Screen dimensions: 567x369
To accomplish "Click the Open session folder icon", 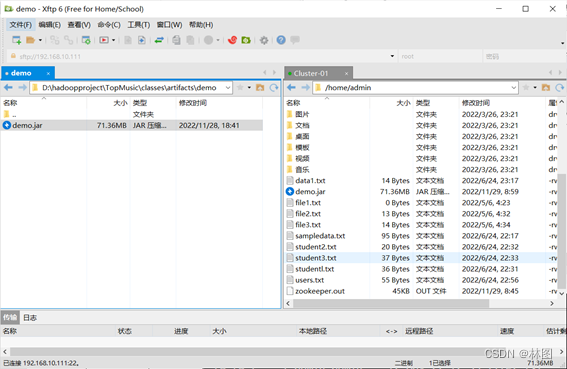I will pos(30,40).
